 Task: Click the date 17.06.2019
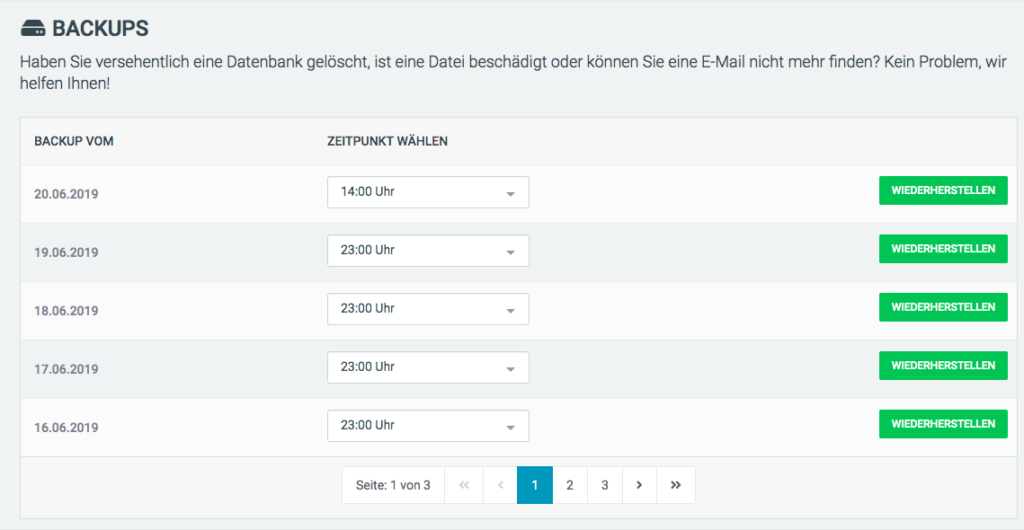(x=67, y=369)
